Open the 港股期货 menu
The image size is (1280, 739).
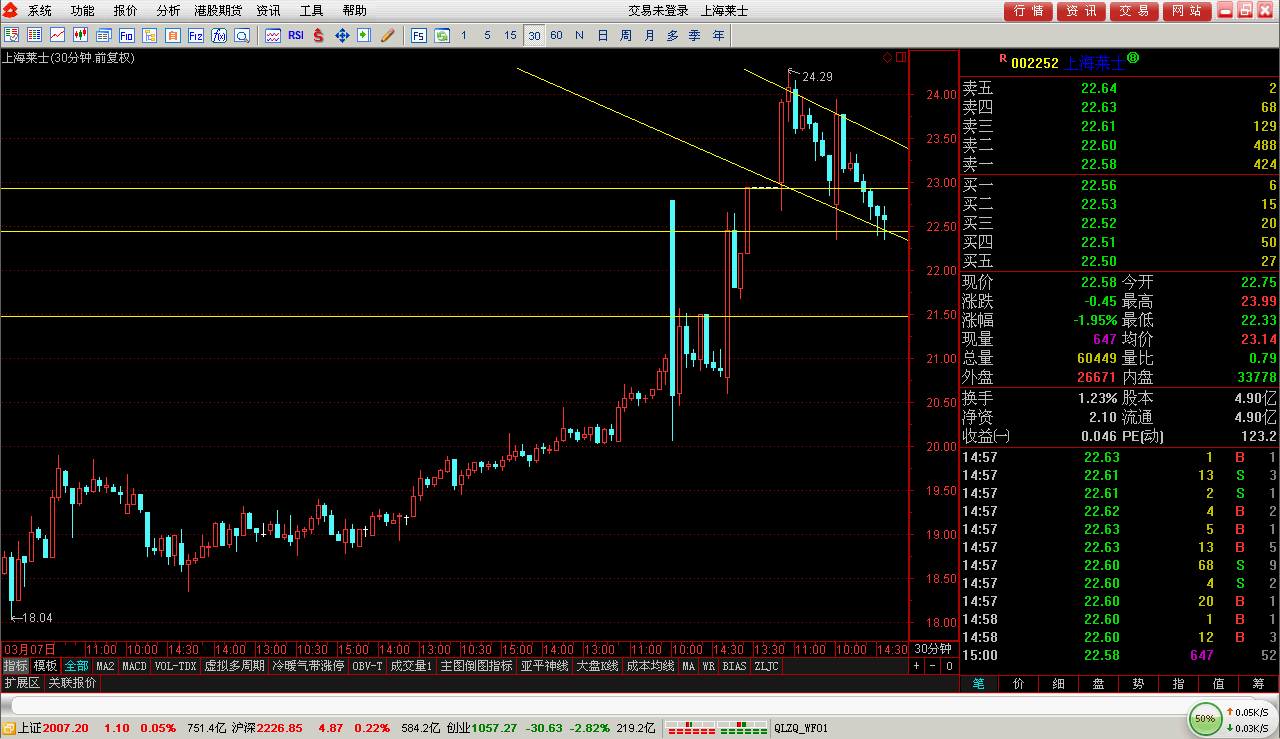pyautogui.click(x=218, y=11)
